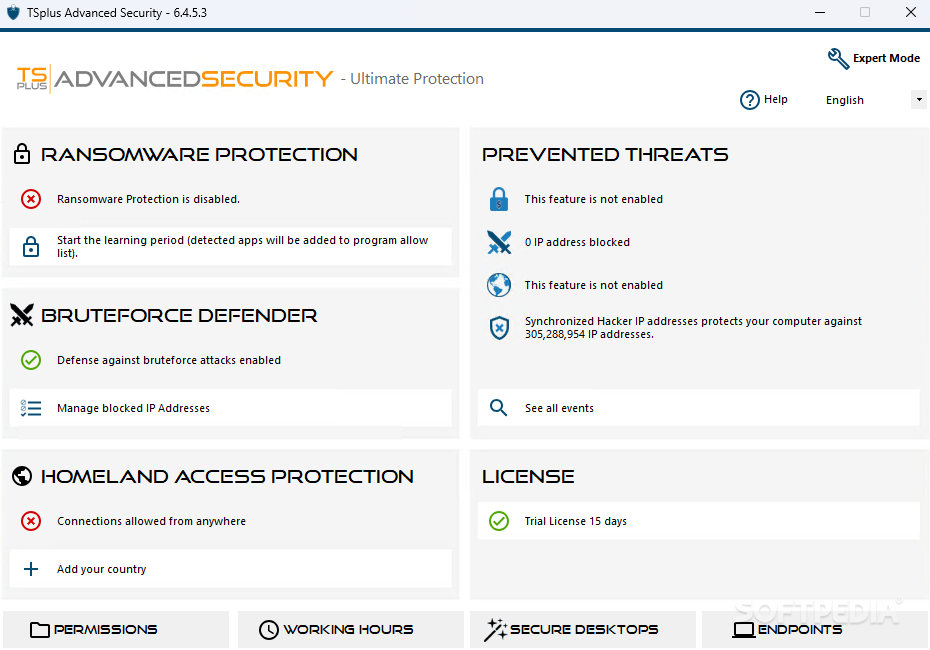Click the globe icon in Prevented Threats
The width and height of the screenshot is (930, 650).
[x=499, y=285]
